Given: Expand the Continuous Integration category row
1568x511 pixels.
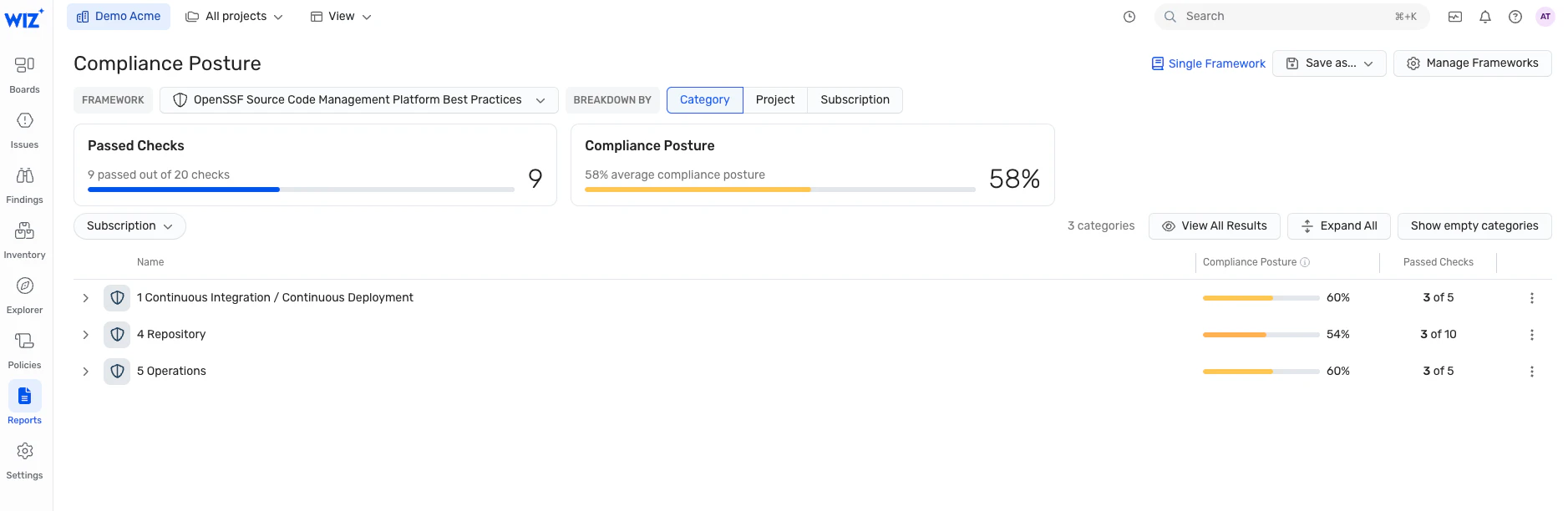Looking at the screenshot, I should tap(85, 298).
